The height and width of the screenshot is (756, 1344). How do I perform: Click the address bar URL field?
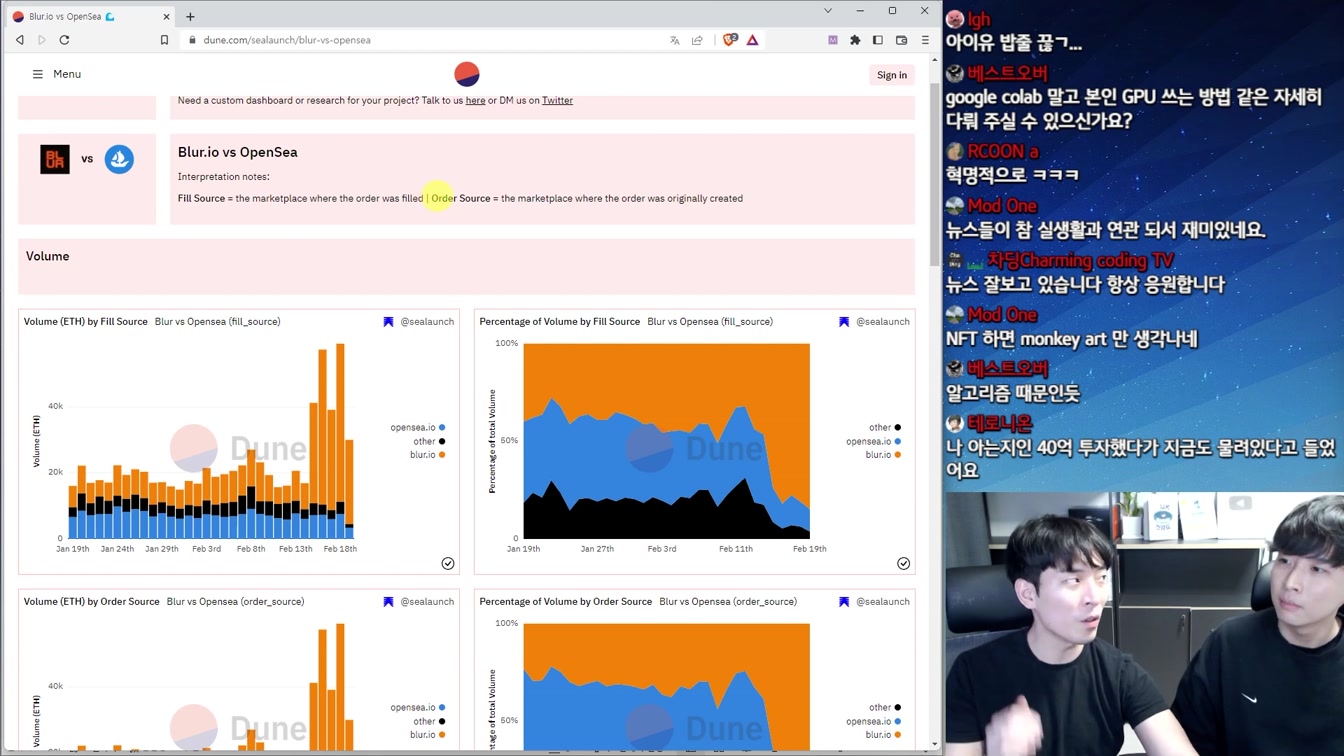[x=420, y=40]
